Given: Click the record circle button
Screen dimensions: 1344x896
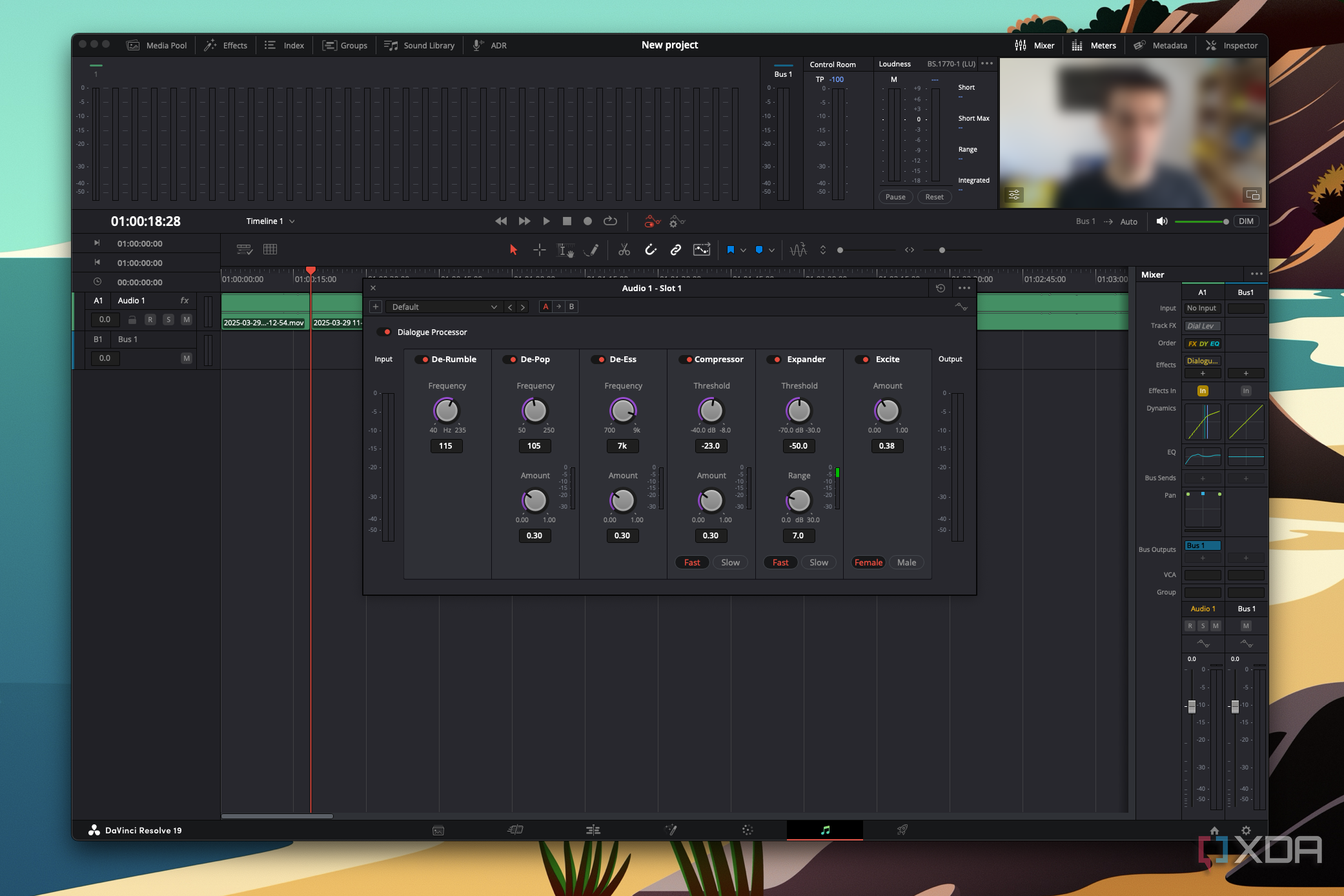Looking at the screenshot, I should (x=587, y=221).
